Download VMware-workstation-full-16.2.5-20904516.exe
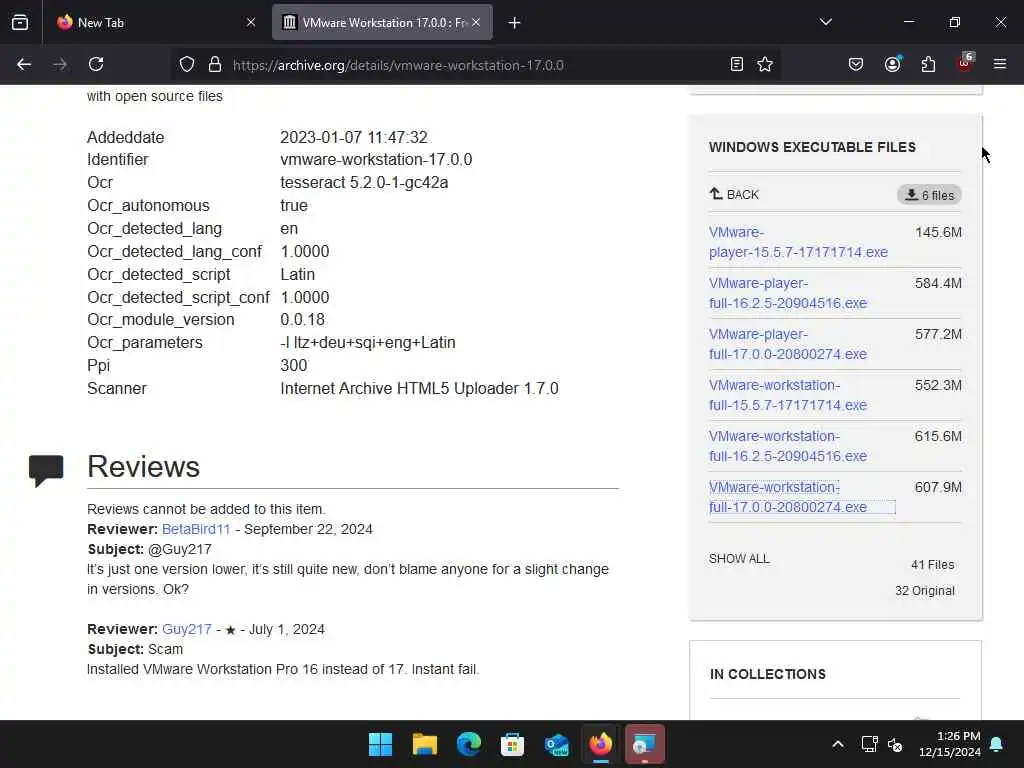Image resolution: width=1024 pixels, height=768 pixels. pyautogui.click(x=788, y=446)
